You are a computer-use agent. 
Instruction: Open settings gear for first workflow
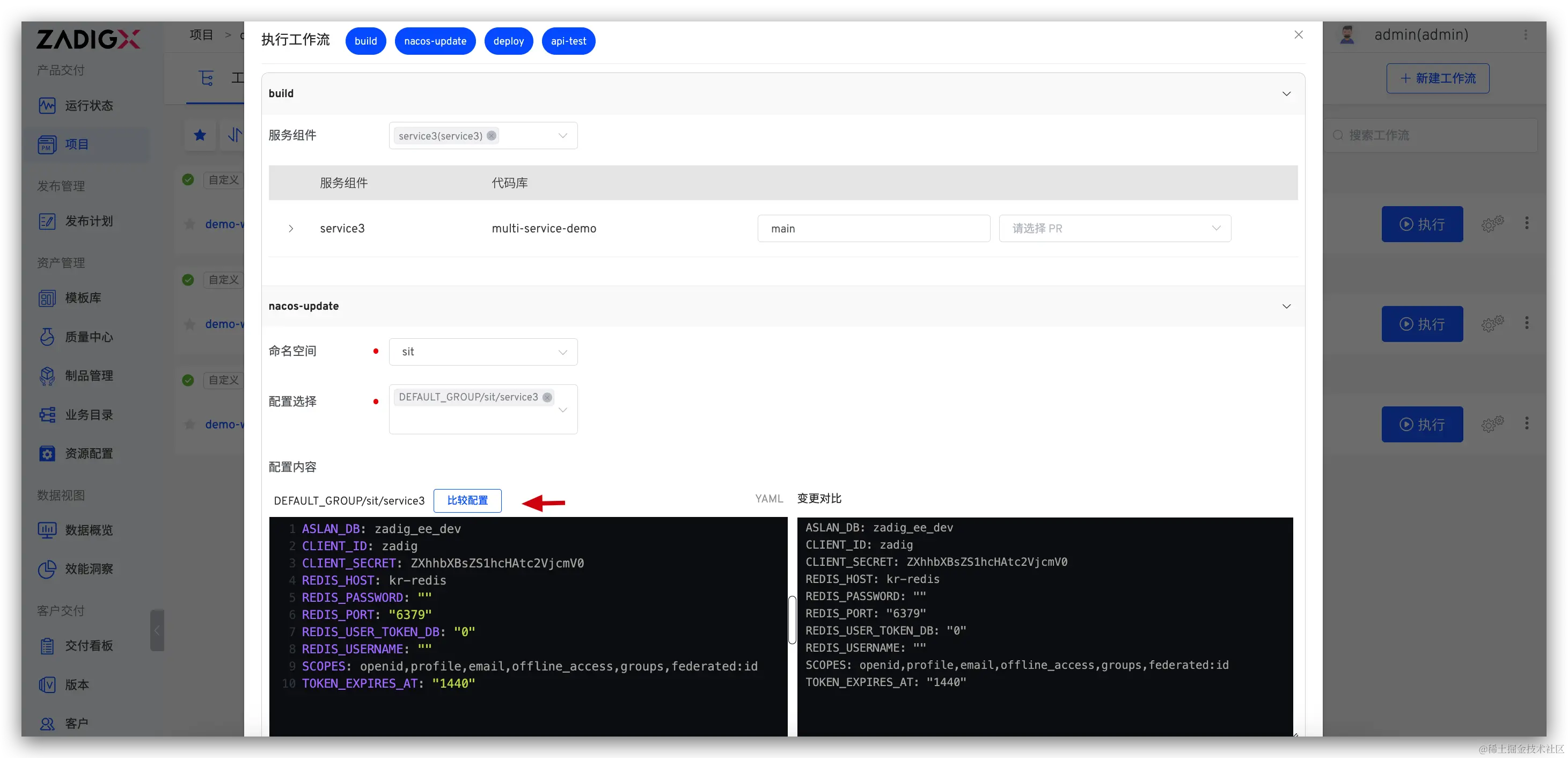pos(1492,224)
